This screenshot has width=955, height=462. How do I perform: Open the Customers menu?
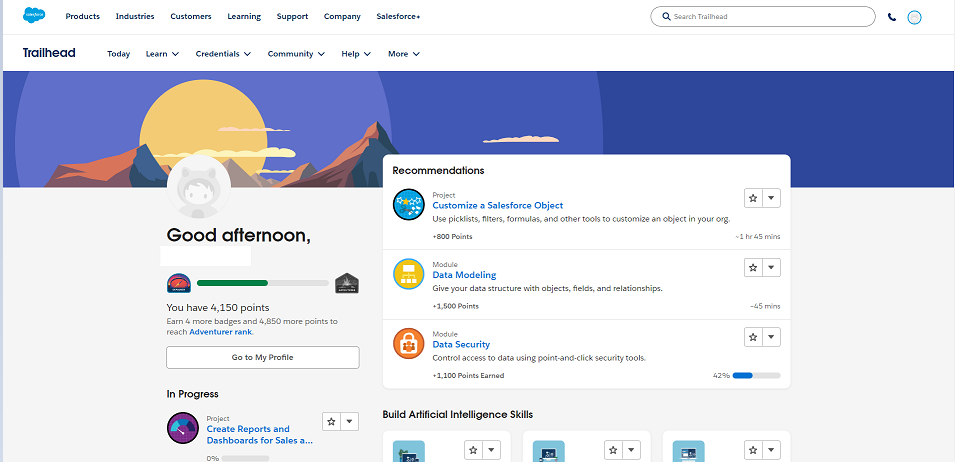click(191, 16)
